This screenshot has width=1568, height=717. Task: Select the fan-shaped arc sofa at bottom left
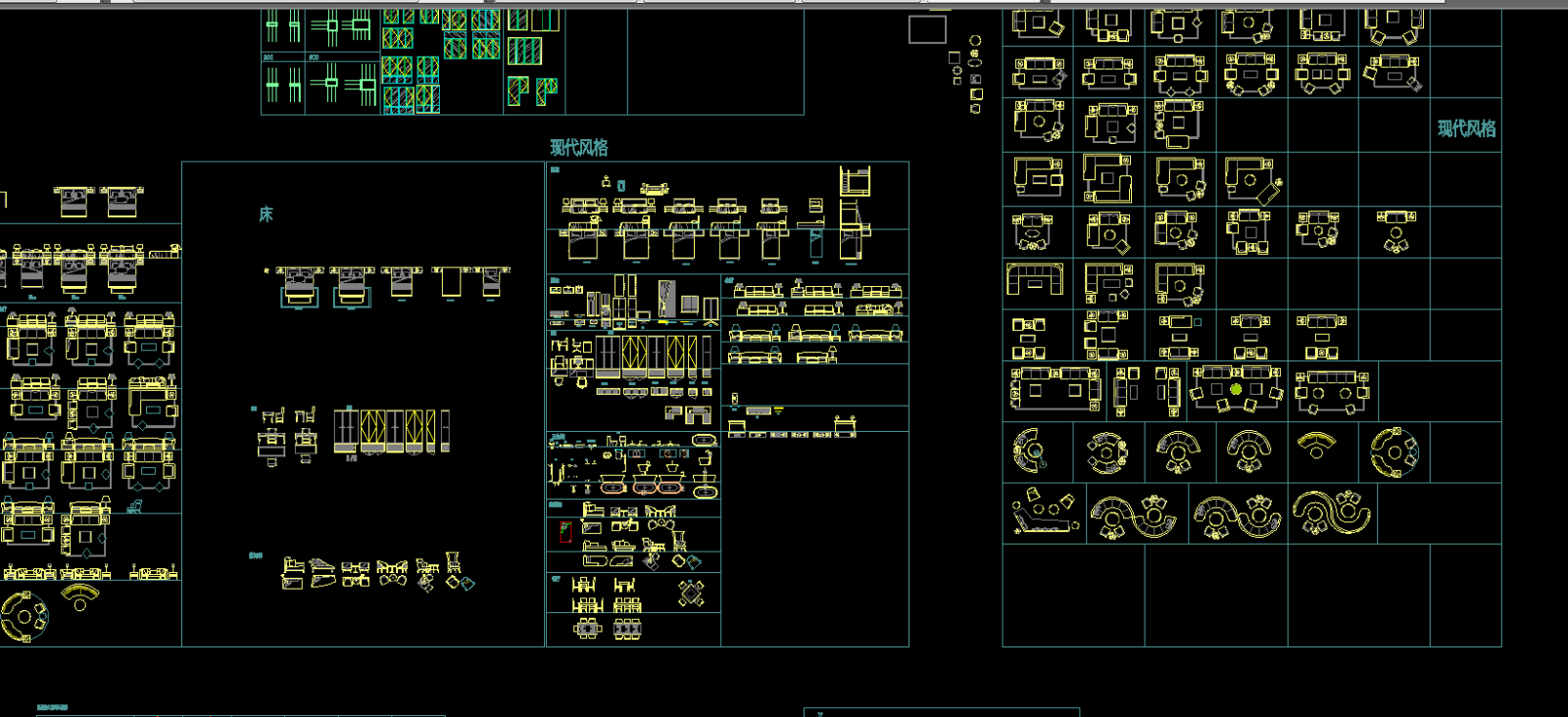(80, 597)
